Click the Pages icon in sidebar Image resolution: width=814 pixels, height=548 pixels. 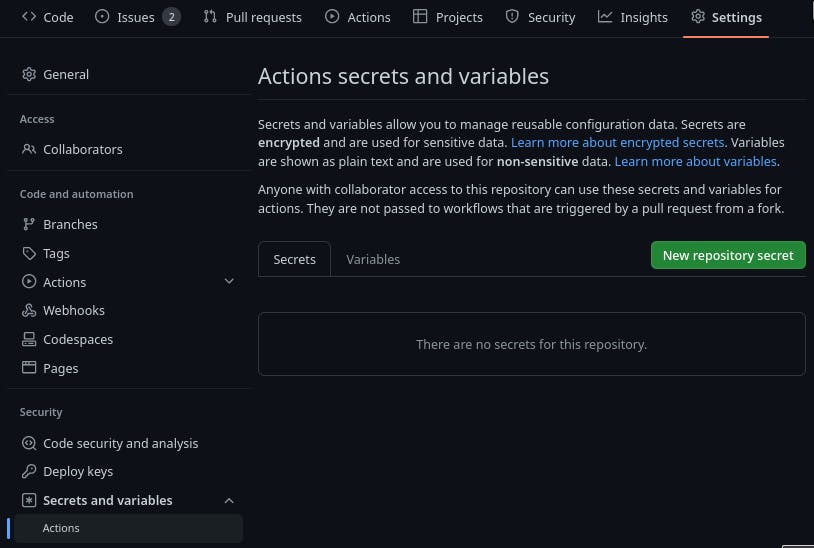coord(29,368)
